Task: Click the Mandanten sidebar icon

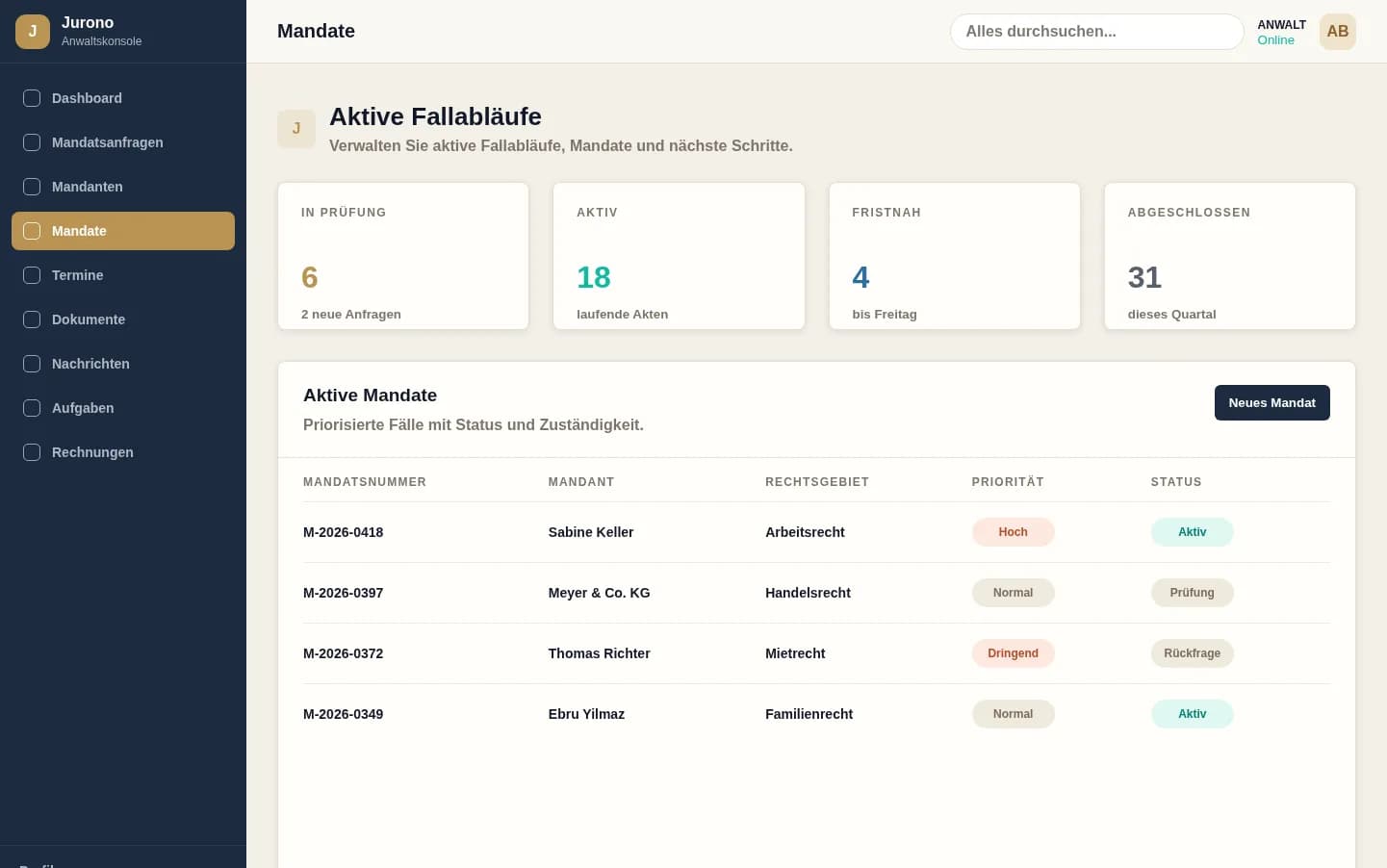Action: [x=32, y=187]
